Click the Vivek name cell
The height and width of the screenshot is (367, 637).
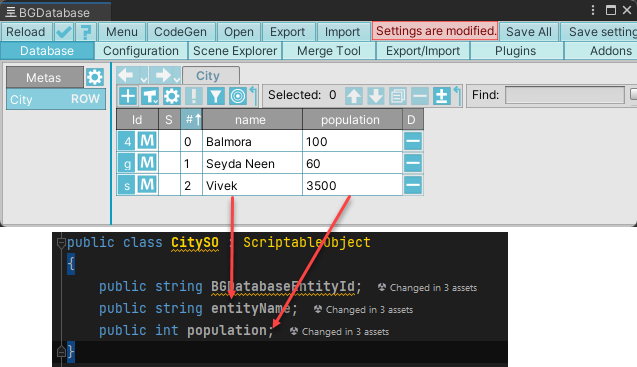pyautogui.click(x=252, y=185)
